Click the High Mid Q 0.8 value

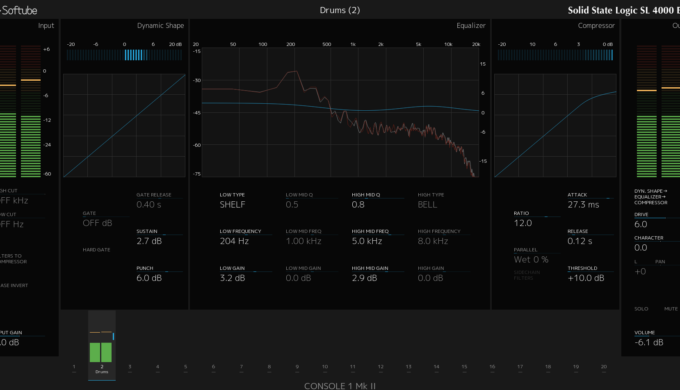tap(358, 205)
